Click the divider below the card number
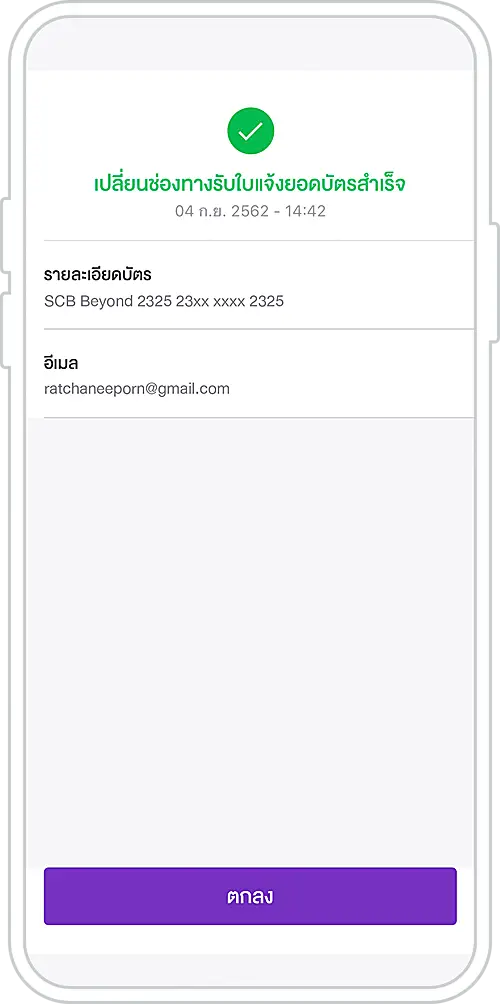The width and height of the screenshot is (500, 1004). (259, 329)
